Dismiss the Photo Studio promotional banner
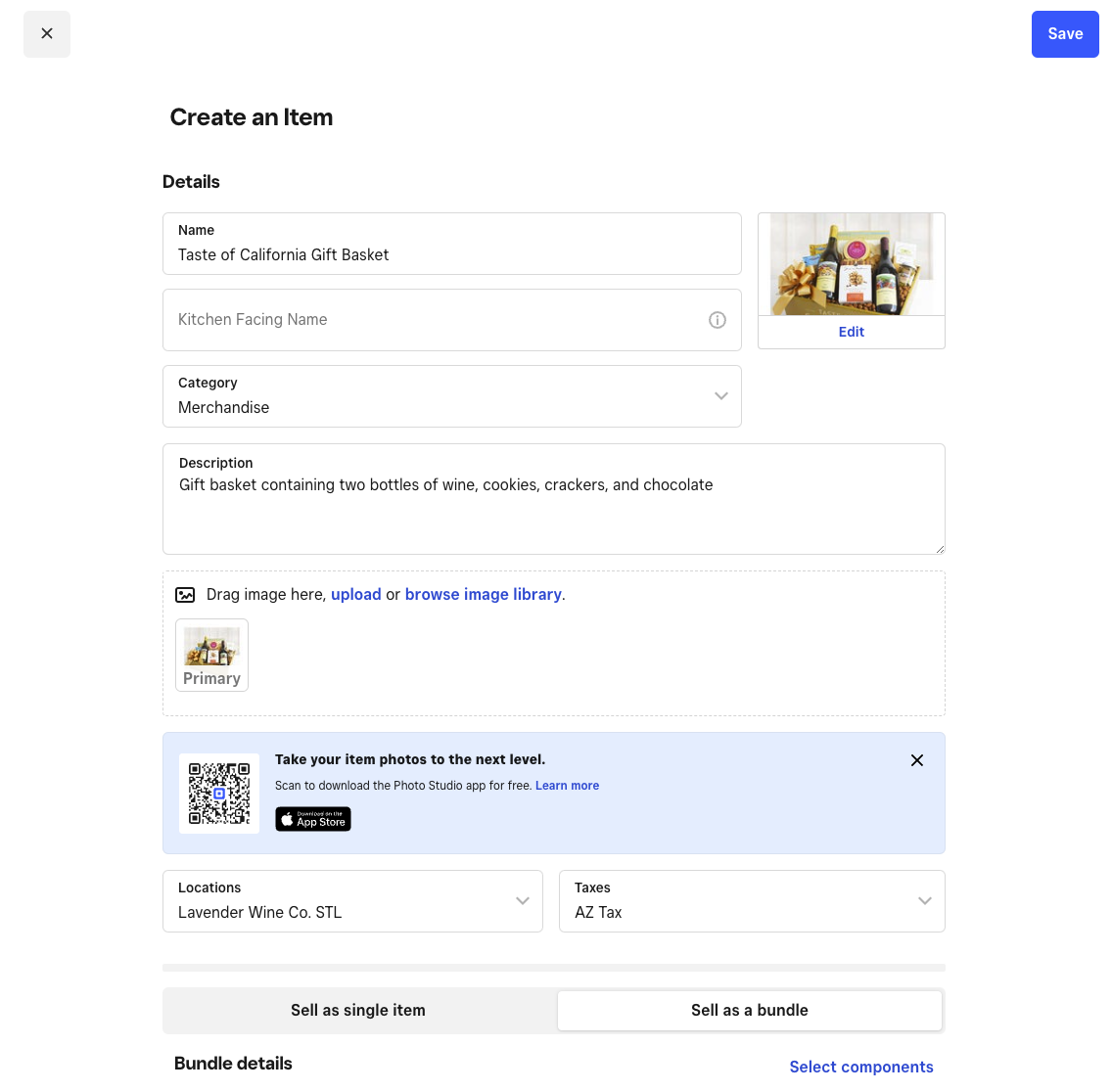 coord(917,760)
